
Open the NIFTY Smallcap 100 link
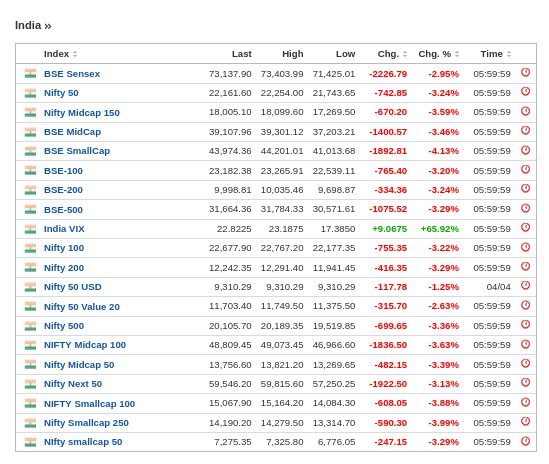point(89,404)
